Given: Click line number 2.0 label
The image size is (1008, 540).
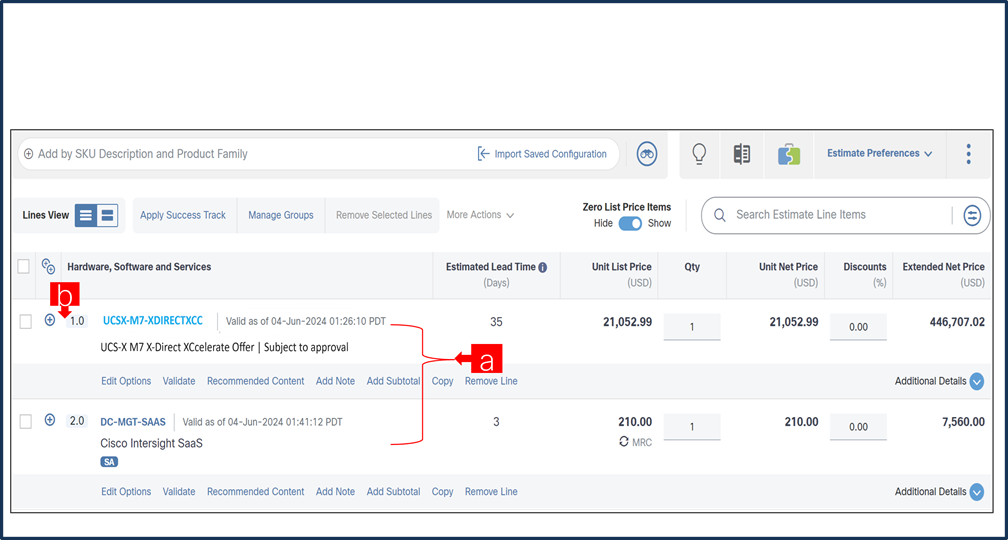Looking at the screenshot, I should tap(76, 422).
